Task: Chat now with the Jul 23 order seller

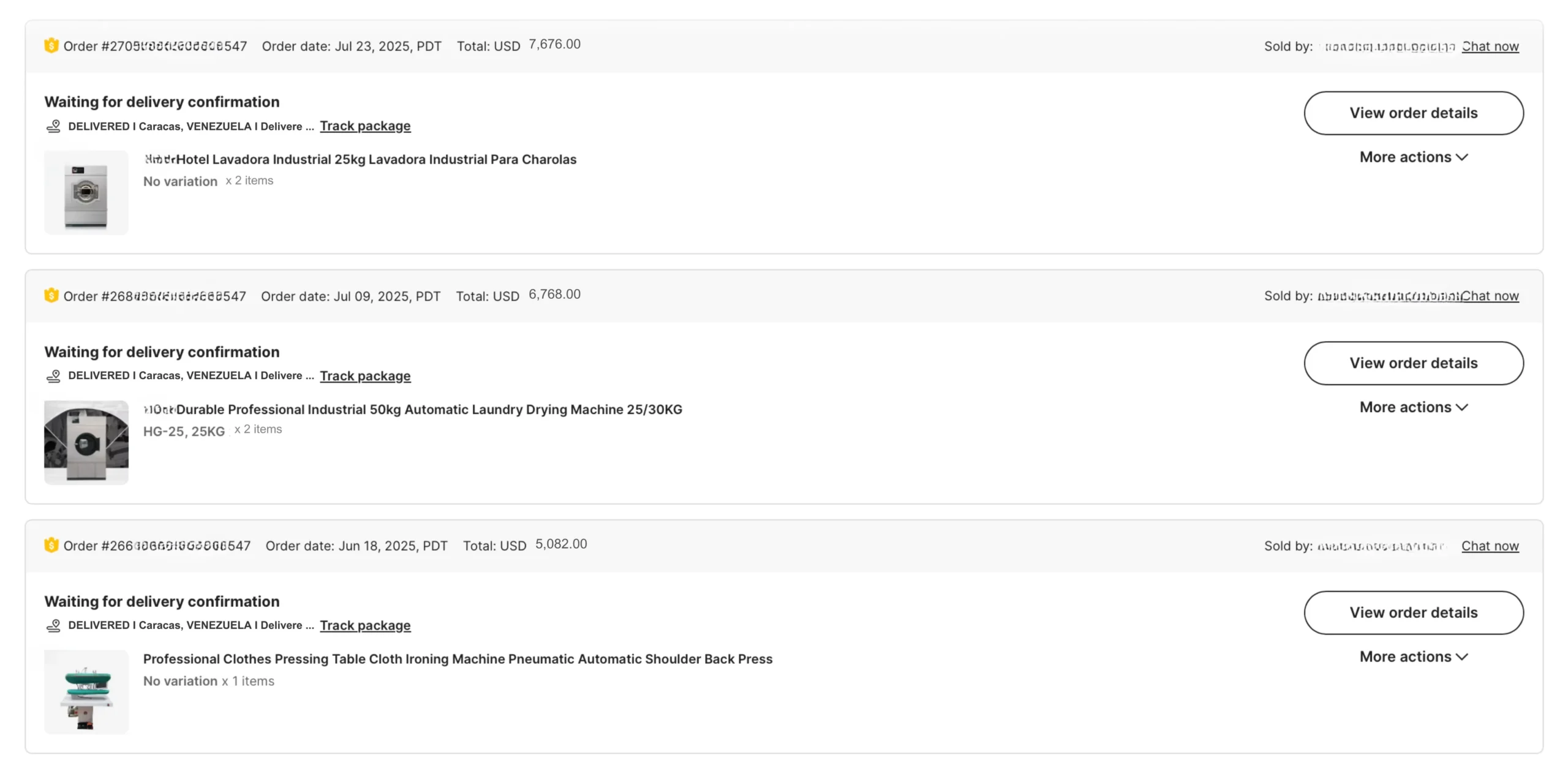Action: point(1490,47)
